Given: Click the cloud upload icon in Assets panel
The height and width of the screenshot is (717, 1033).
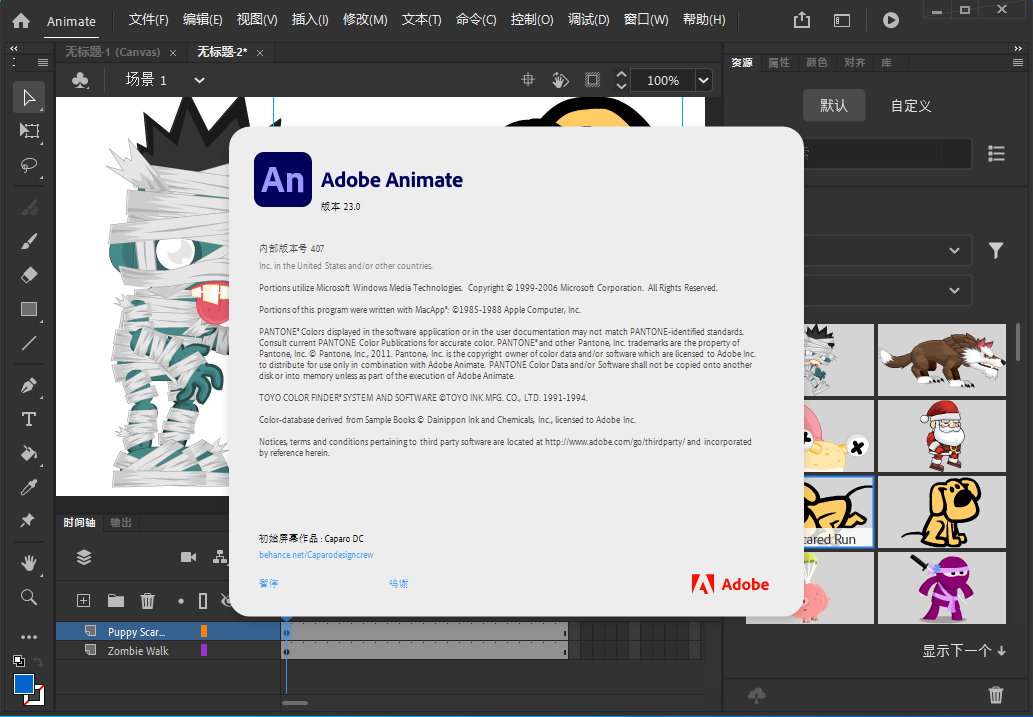Looking at the screenshot, I should click(x=757, y=695).
